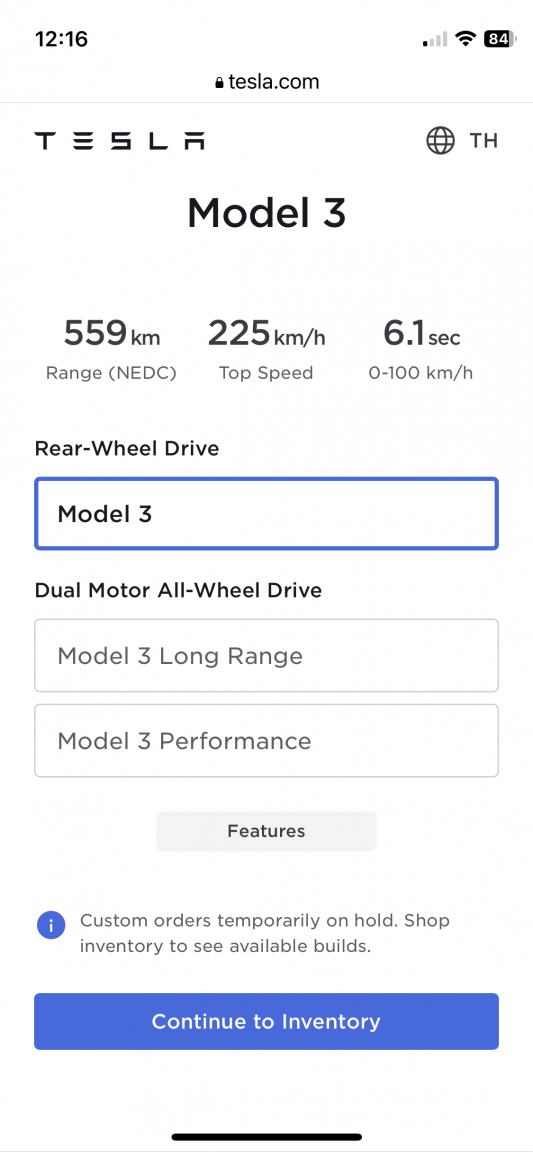
Task: Select the Model 3 rear-wheel drive option
Action: pos(266,514)
